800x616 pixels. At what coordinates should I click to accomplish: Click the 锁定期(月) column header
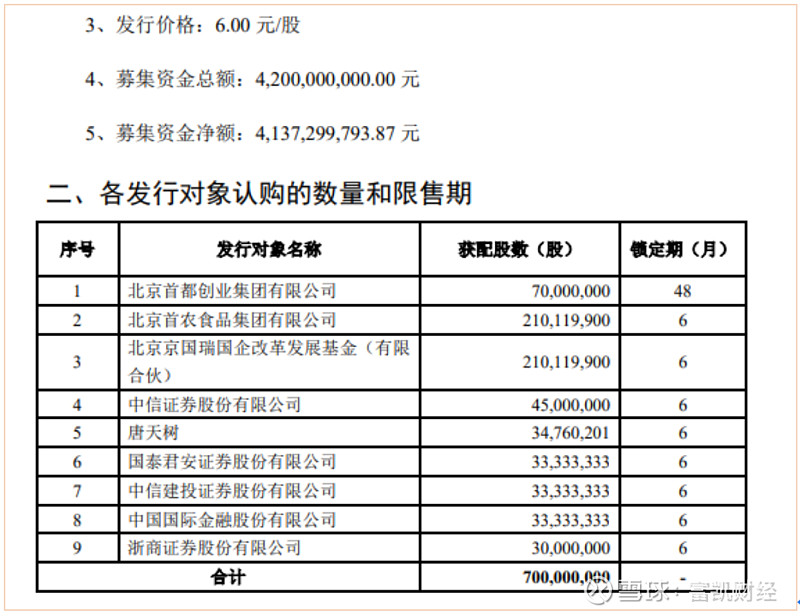682,249
